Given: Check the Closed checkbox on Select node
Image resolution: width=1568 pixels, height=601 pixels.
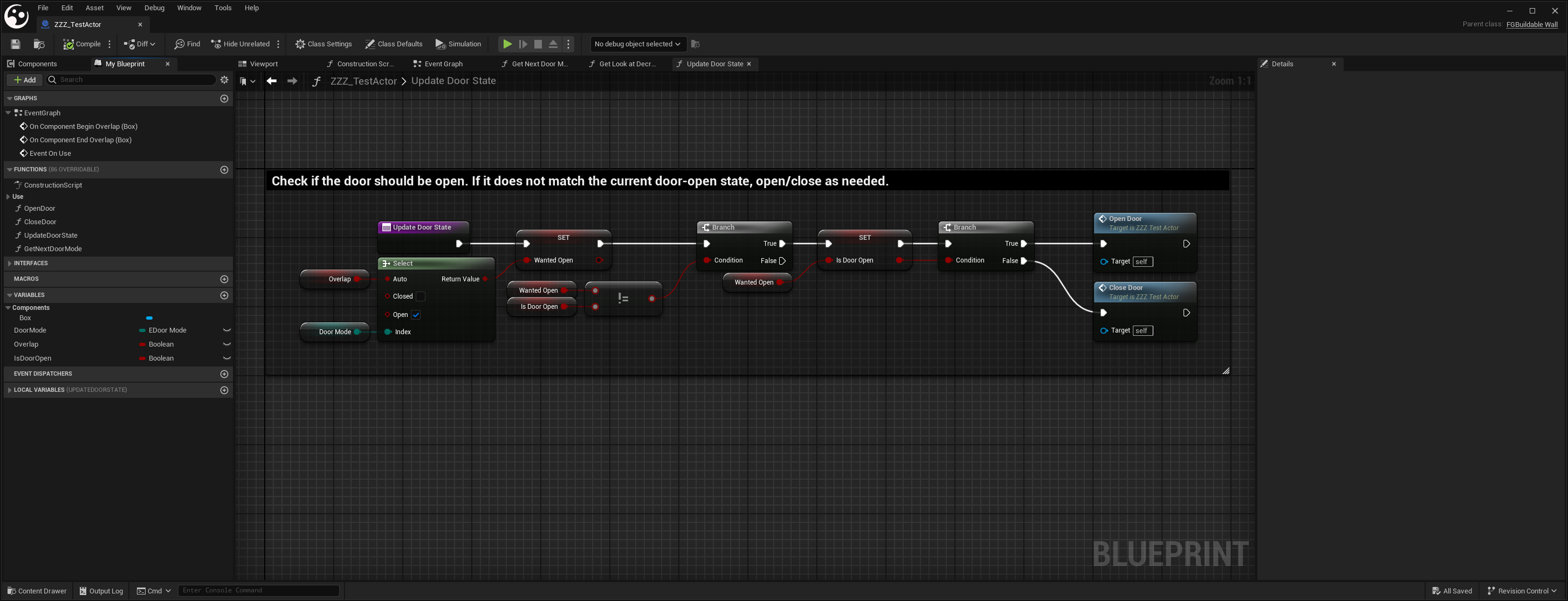Looking at the screenshot, I should (x=420, y=296).
